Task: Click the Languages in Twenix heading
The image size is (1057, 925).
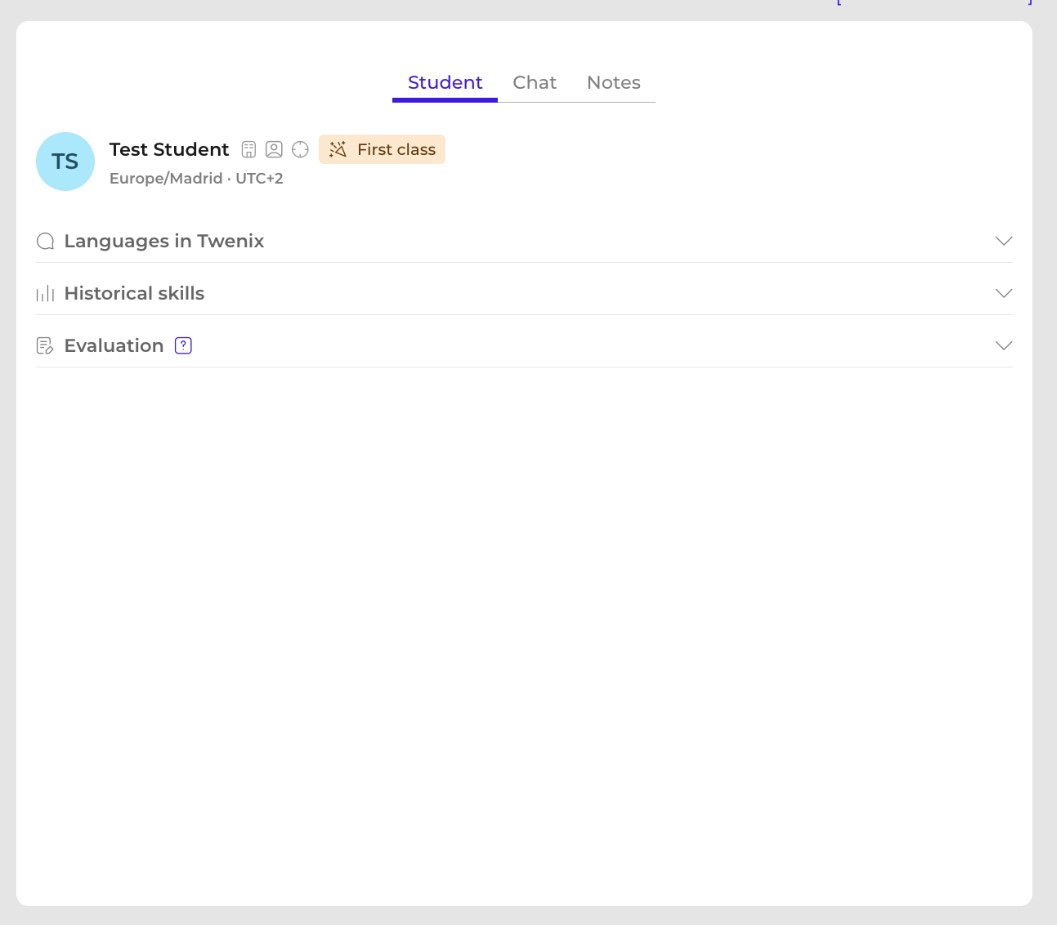Action: 164,241
